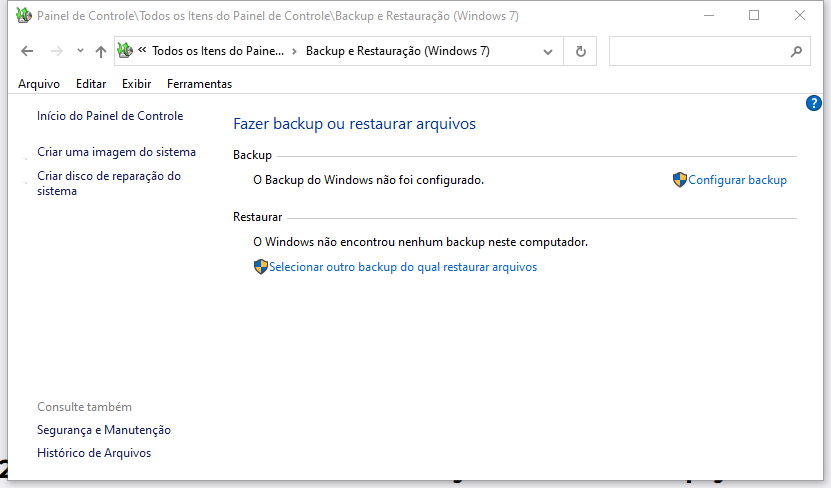831x488 pixels.
Task: Click the 'Fazer backup ou restaurar arquivos' heading
Action: [x=355, y=124]
